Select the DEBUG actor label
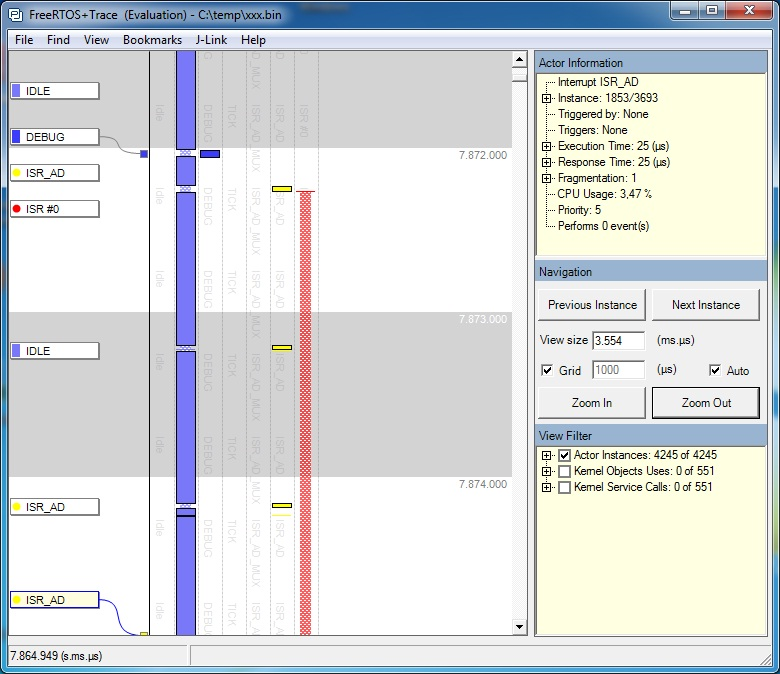Screen dimensions: 780x674 [55, 137]
